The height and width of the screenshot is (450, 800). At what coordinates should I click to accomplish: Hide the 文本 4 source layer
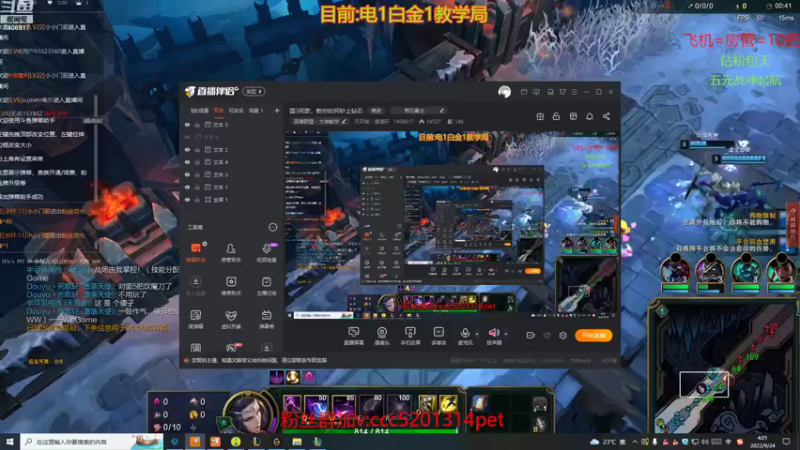coord(187,162)
